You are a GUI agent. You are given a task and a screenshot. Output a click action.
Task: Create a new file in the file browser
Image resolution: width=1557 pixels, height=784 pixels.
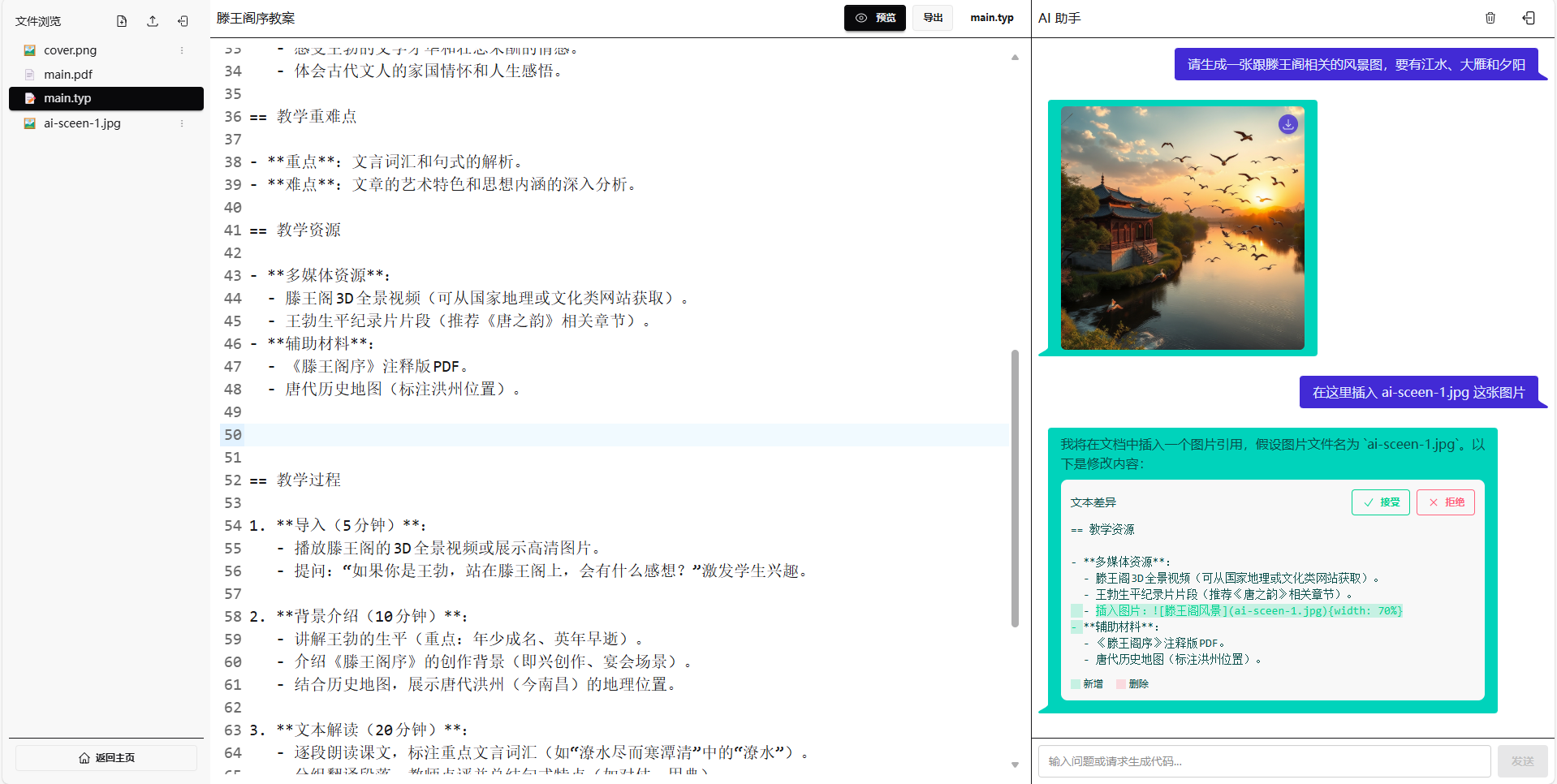[x=122, y=21]
